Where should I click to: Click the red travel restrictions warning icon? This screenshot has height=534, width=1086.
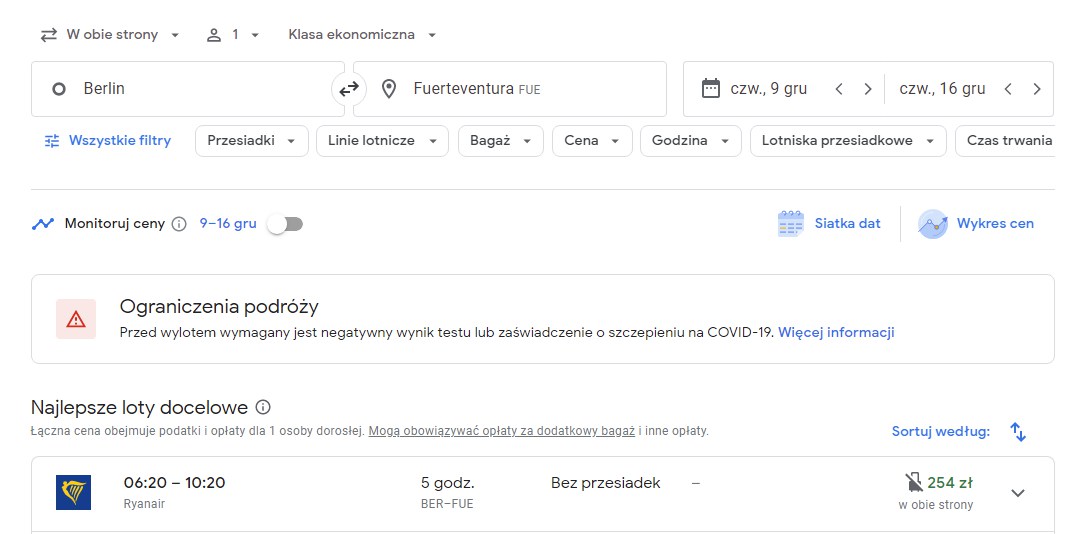(76, 319)
